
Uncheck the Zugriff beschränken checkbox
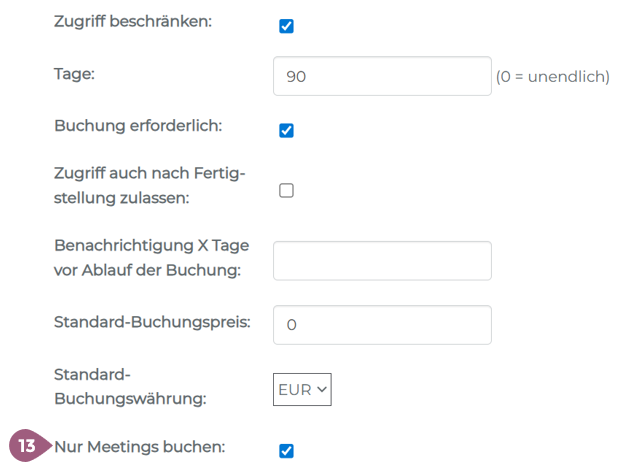286,26
